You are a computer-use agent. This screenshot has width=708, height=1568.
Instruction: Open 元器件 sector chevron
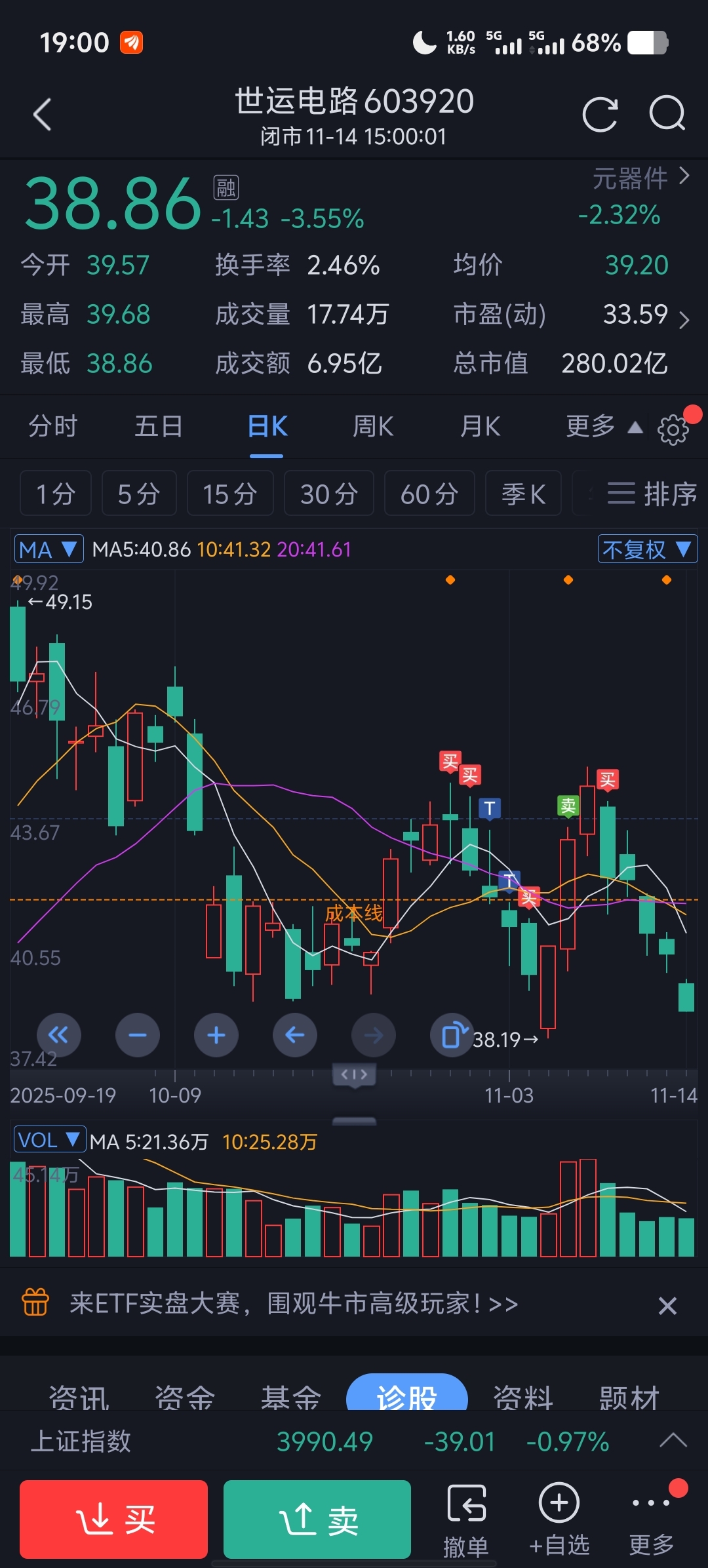tap(685, 176)
